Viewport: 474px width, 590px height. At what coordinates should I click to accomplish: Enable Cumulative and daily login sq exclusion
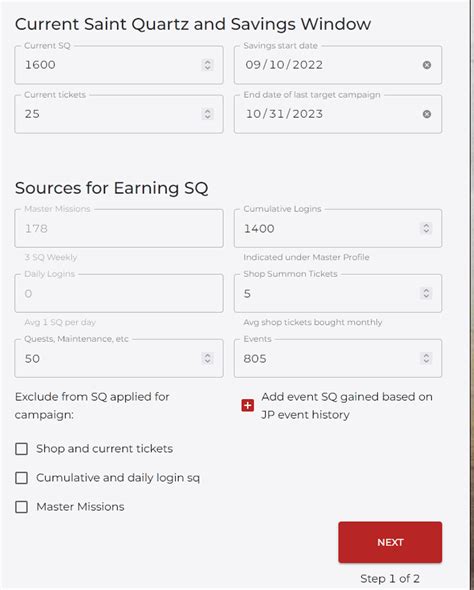21,478
